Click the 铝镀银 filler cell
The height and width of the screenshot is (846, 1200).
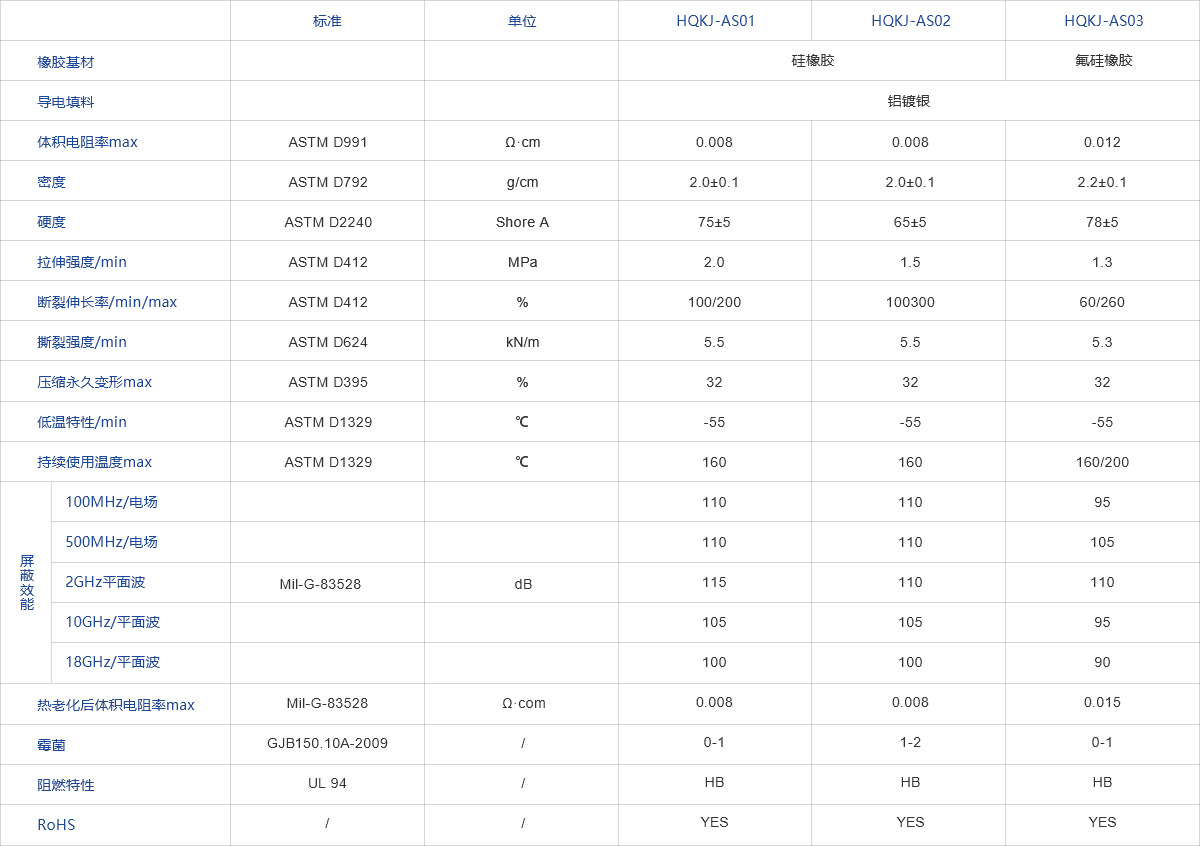(909, 101)
